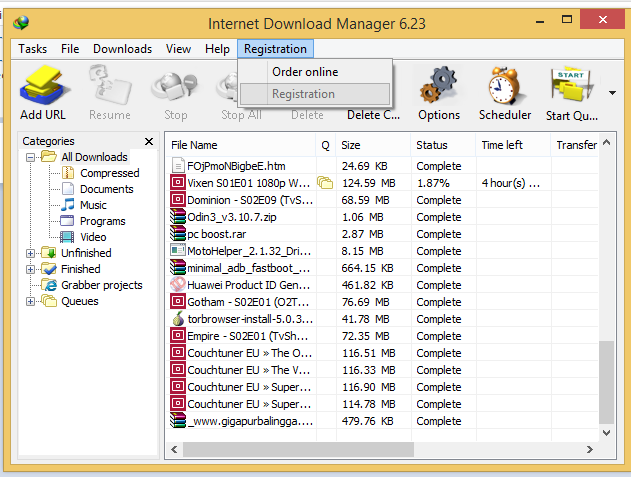Sort by Size column header
Screen dimensions: 631x477
373,145
